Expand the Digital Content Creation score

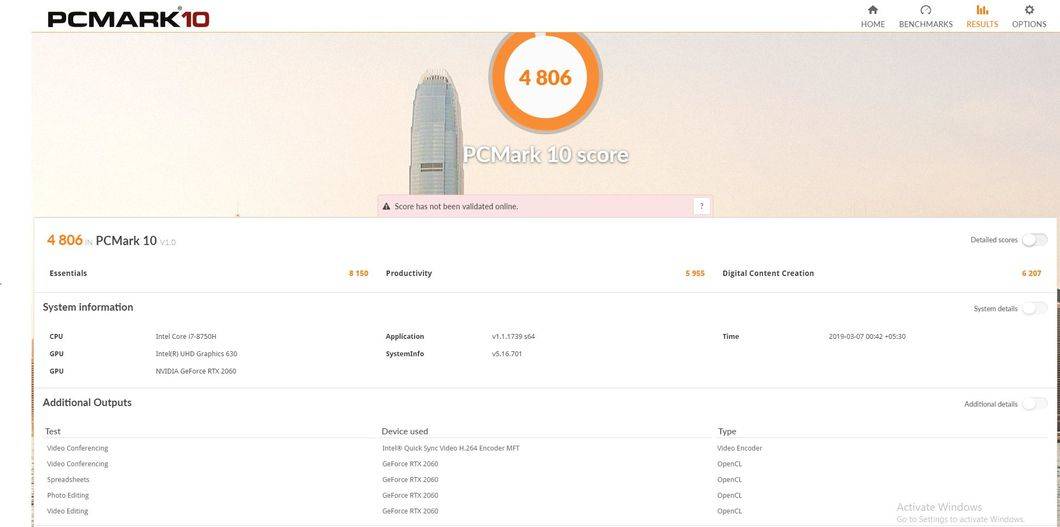pos(882,274)
